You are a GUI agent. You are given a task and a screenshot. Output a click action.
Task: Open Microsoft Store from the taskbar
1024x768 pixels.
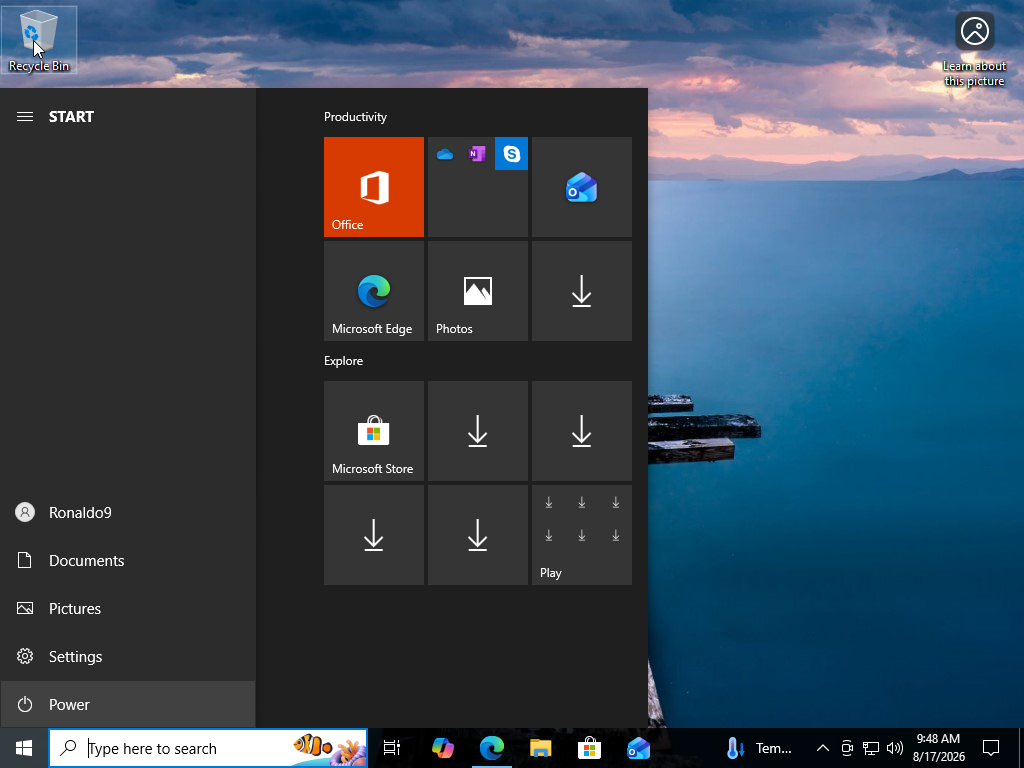coord(589,748)
